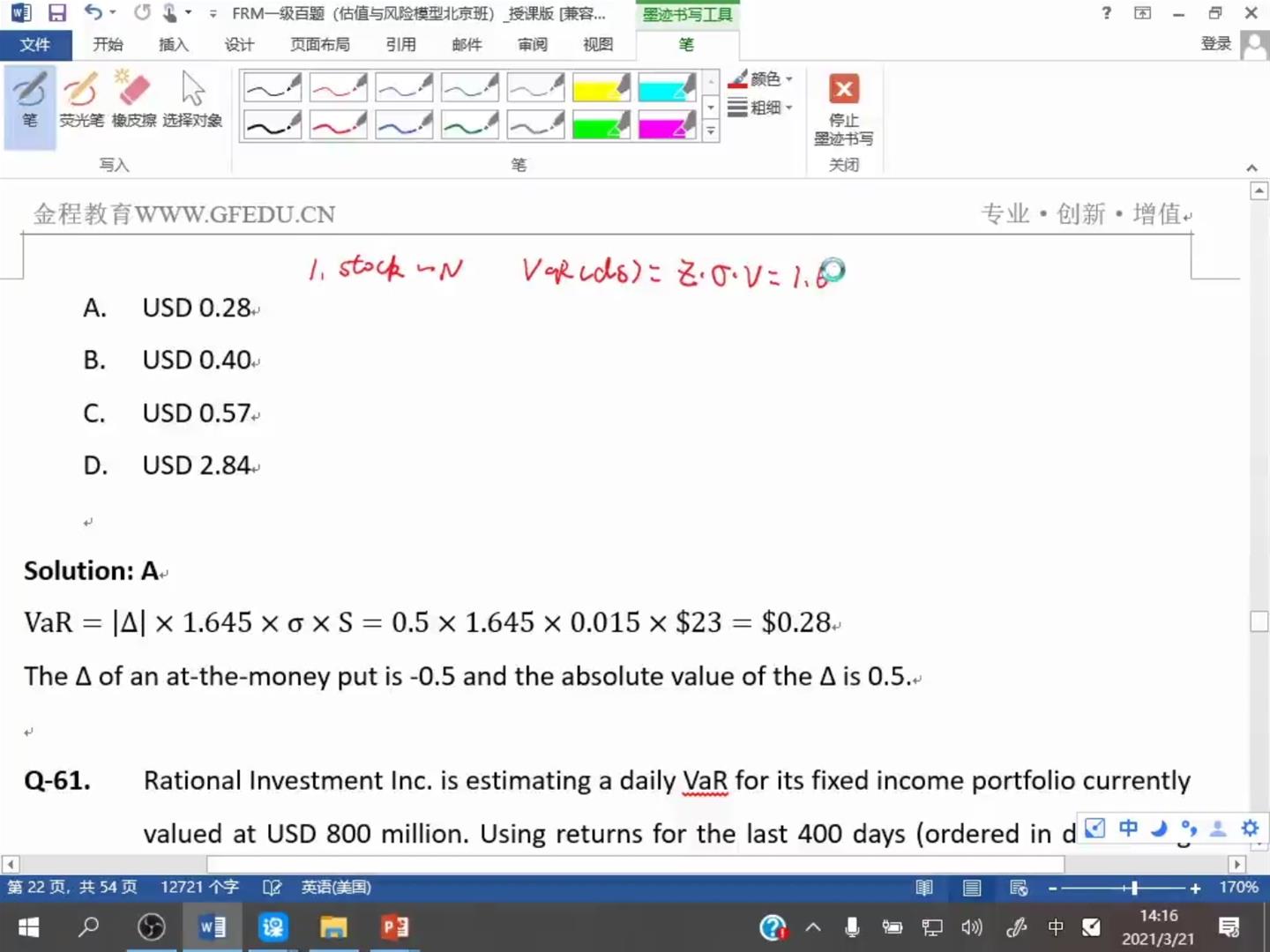
Task: Switch to the 橡皮擦 eraser tool
Action: [x=134, y=100]
